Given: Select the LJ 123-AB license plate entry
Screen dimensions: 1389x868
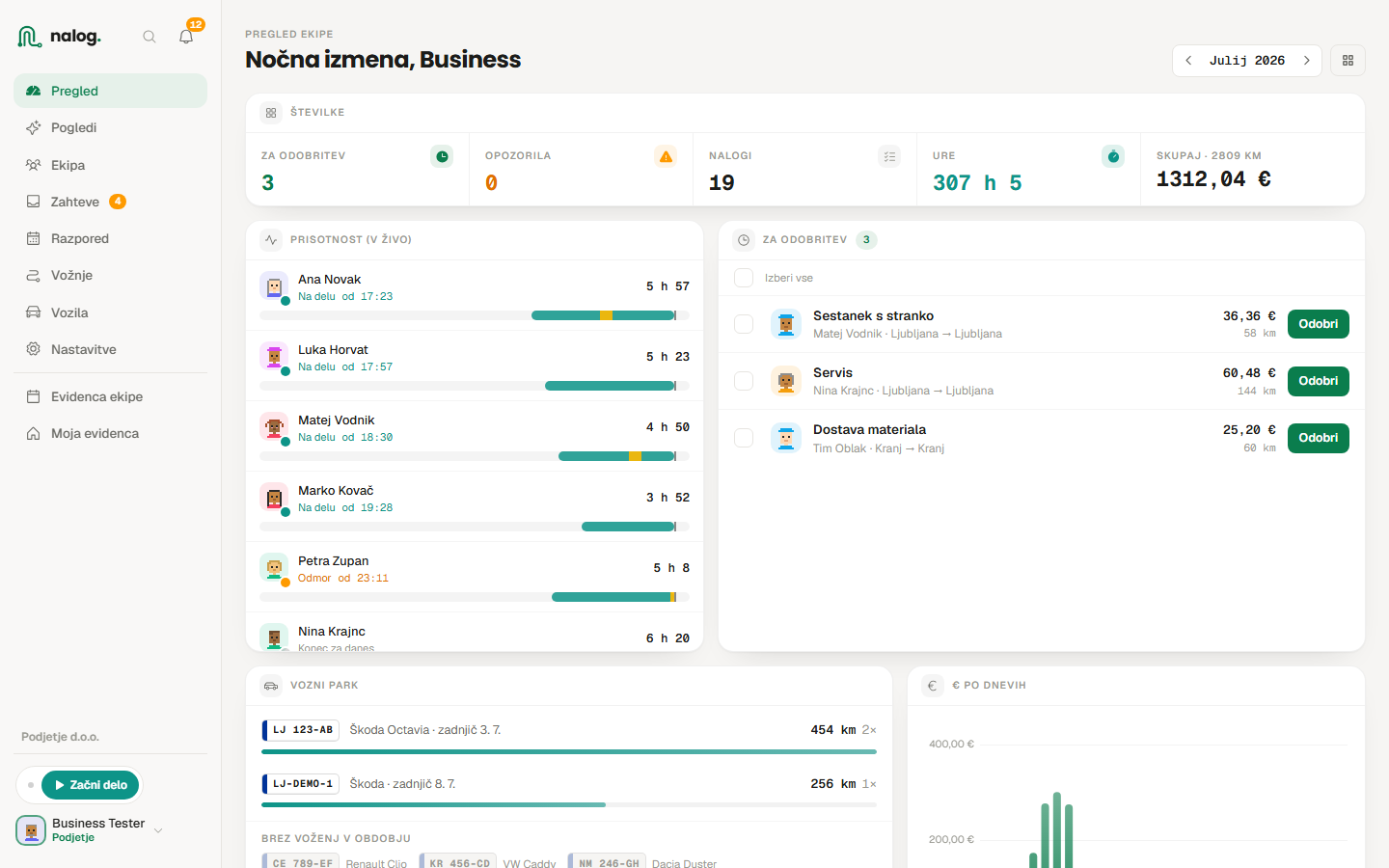Looking at the screenshot, I should pos(301,730).
